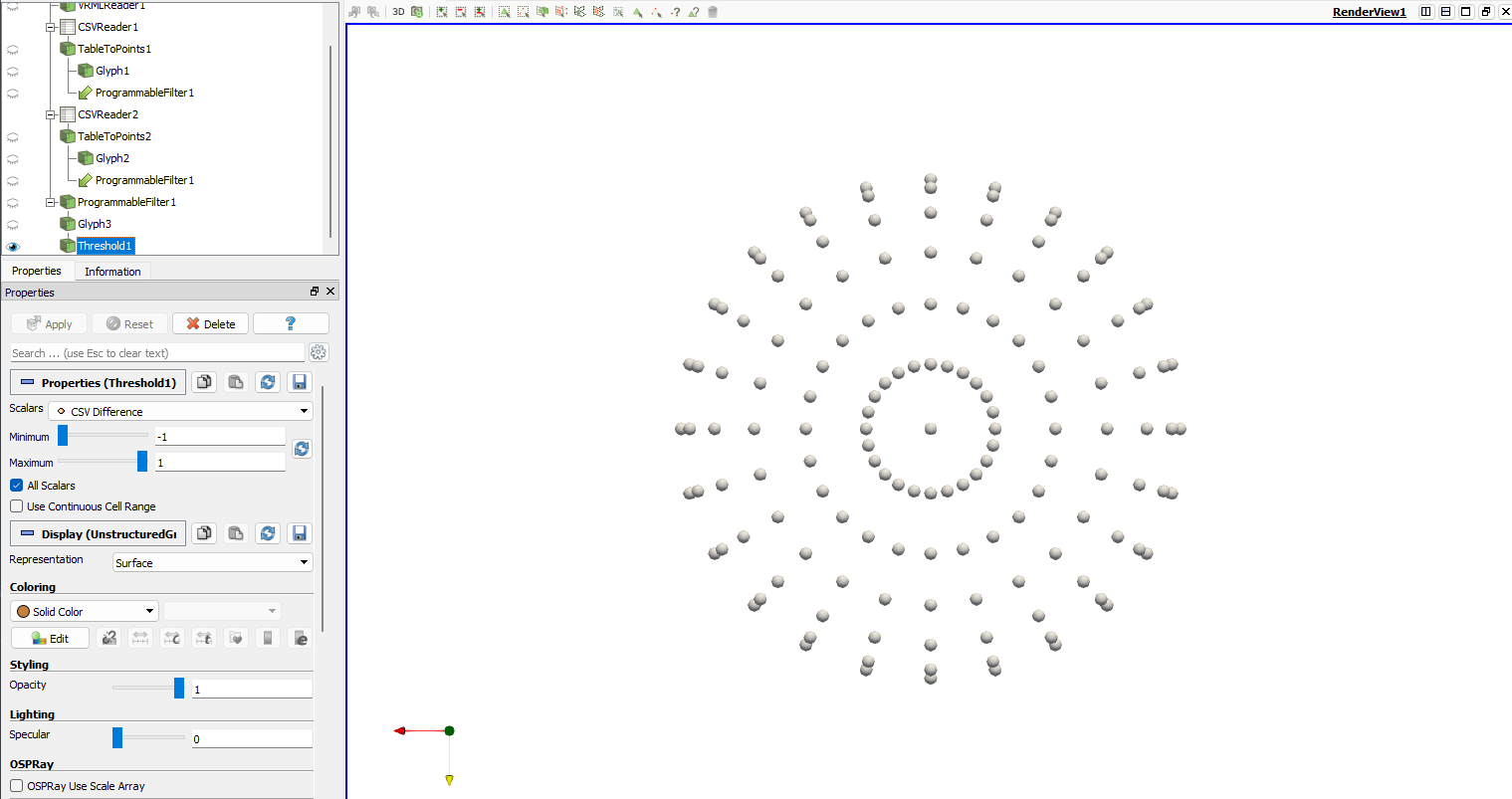Click the copy icon beside Display section header
The image size is (1512, 799).
click(x=204, y=533)
